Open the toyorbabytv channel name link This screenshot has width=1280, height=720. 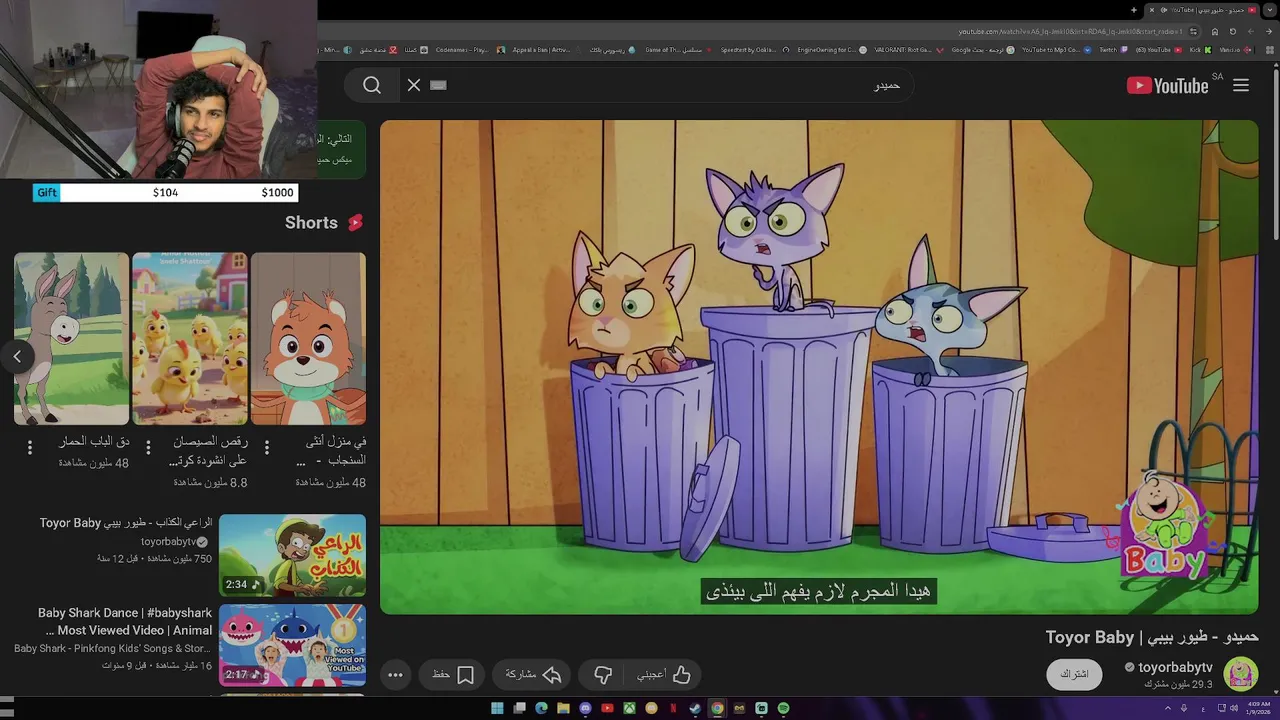1175,667
